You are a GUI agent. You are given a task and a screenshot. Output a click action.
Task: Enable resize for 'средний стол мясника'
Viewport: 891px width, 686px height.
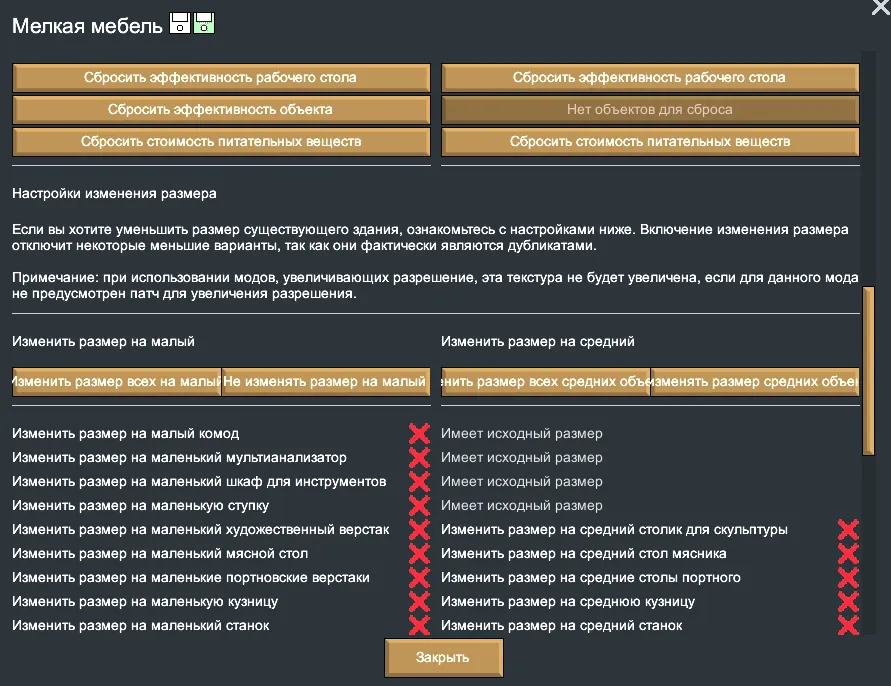coord(848,554)
